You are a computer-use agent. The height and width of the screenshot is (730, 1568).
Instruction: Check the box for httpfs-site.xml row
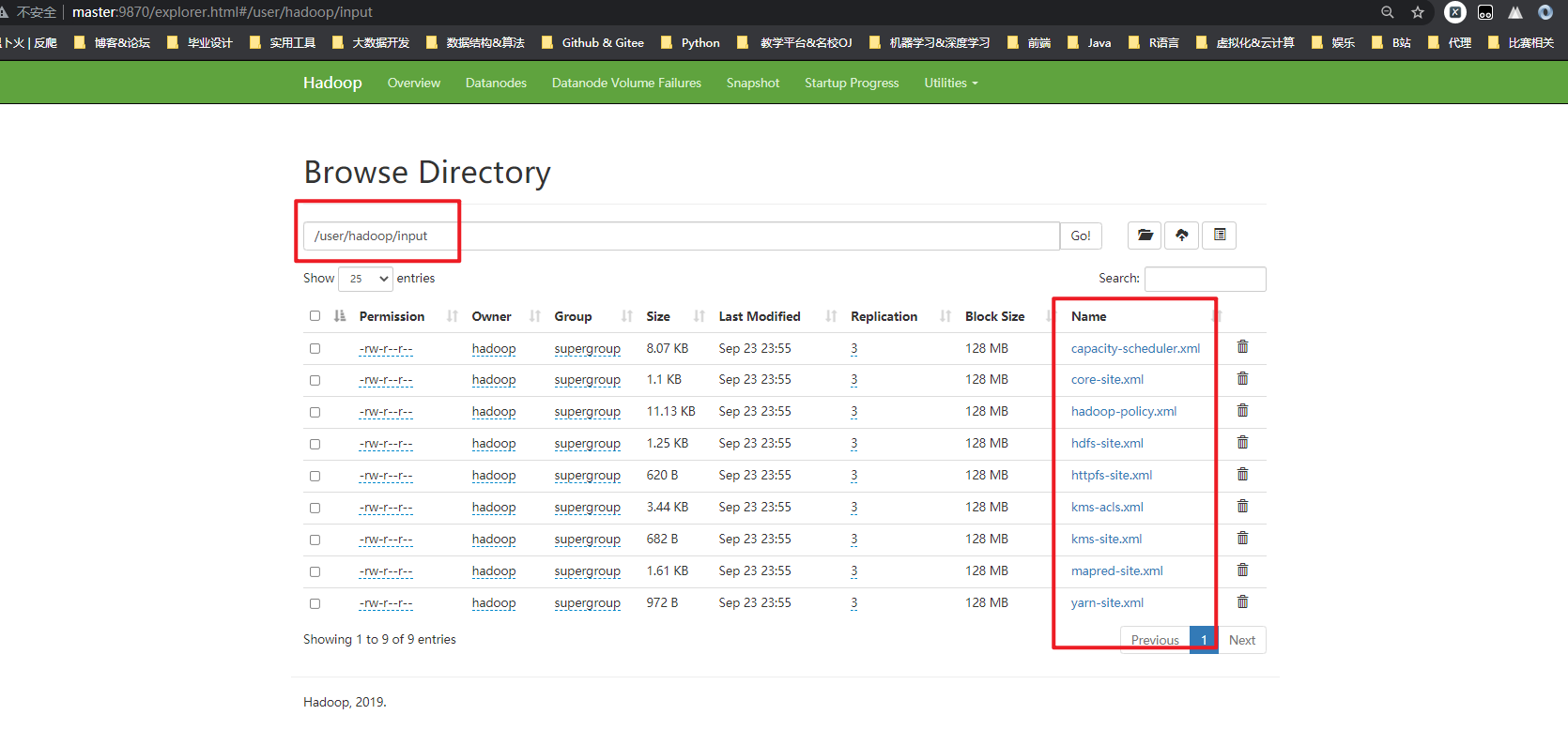[315, 476]
